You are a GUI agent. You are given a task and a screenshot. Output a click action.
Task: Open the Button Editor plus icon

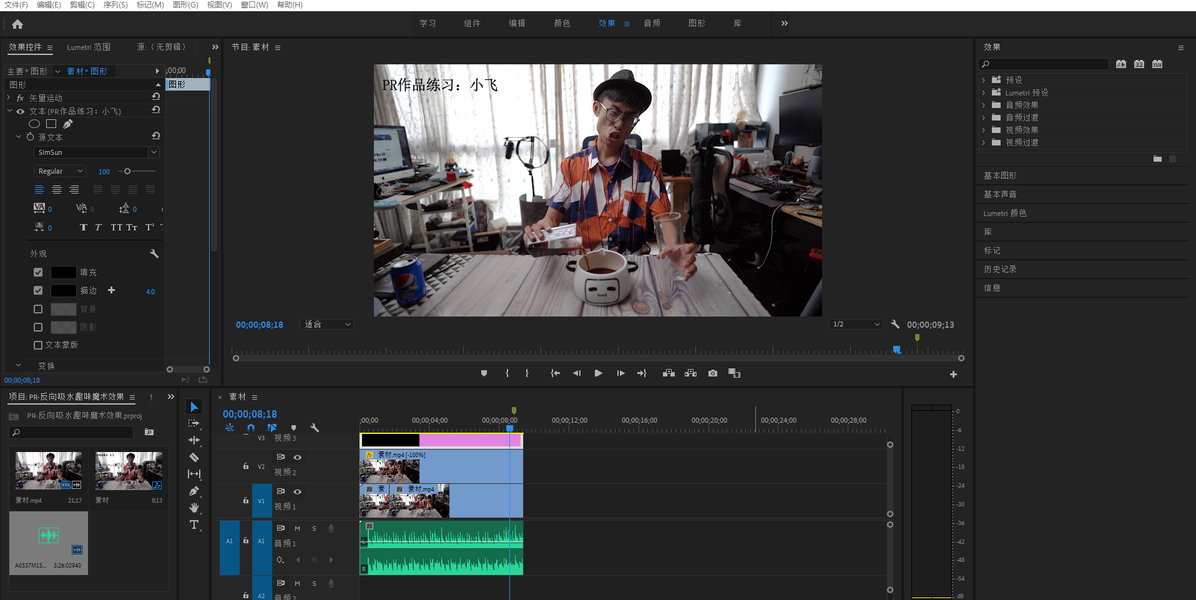953,374
